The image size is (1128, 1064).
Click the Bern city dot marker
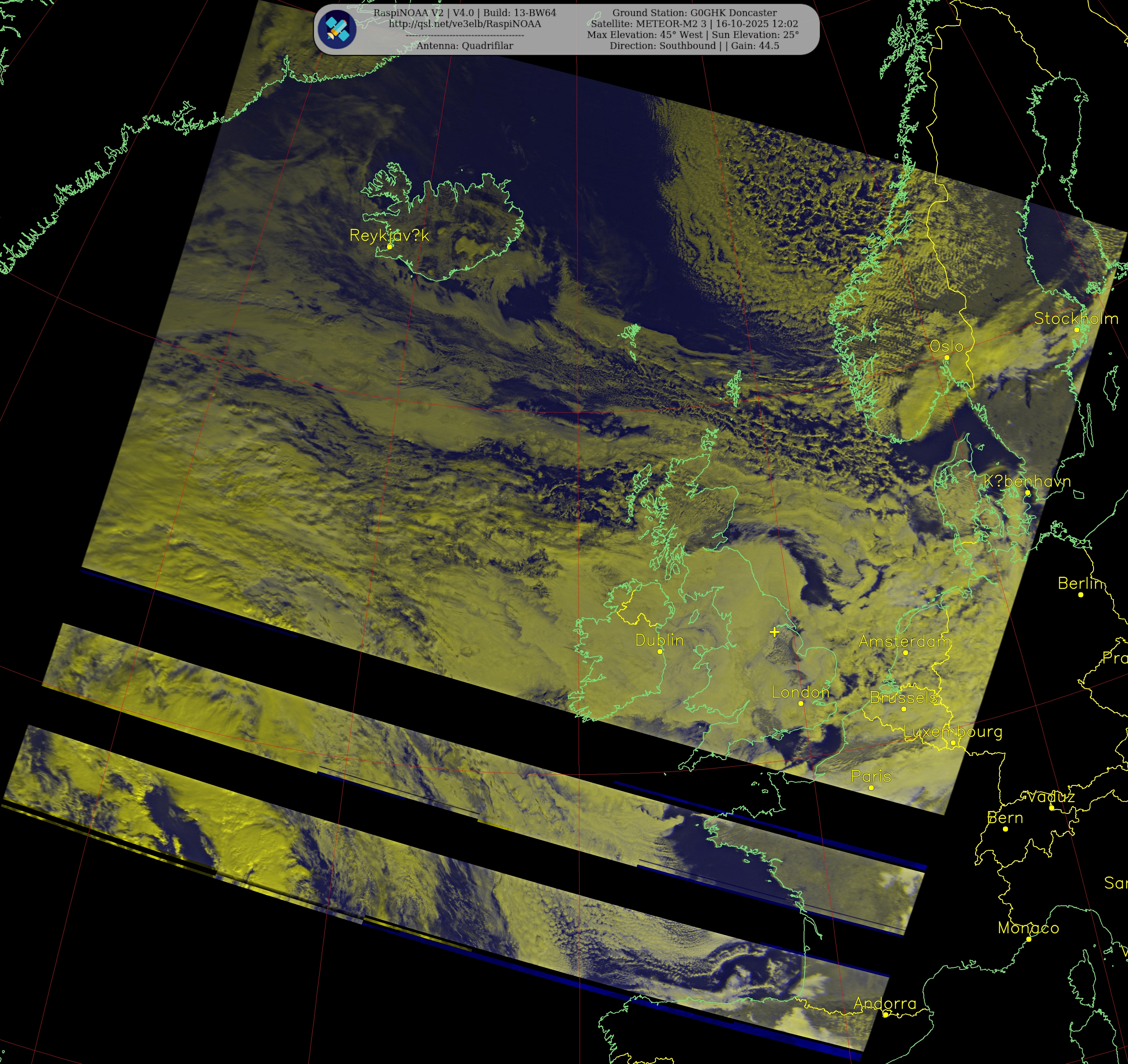[1005, 829]
